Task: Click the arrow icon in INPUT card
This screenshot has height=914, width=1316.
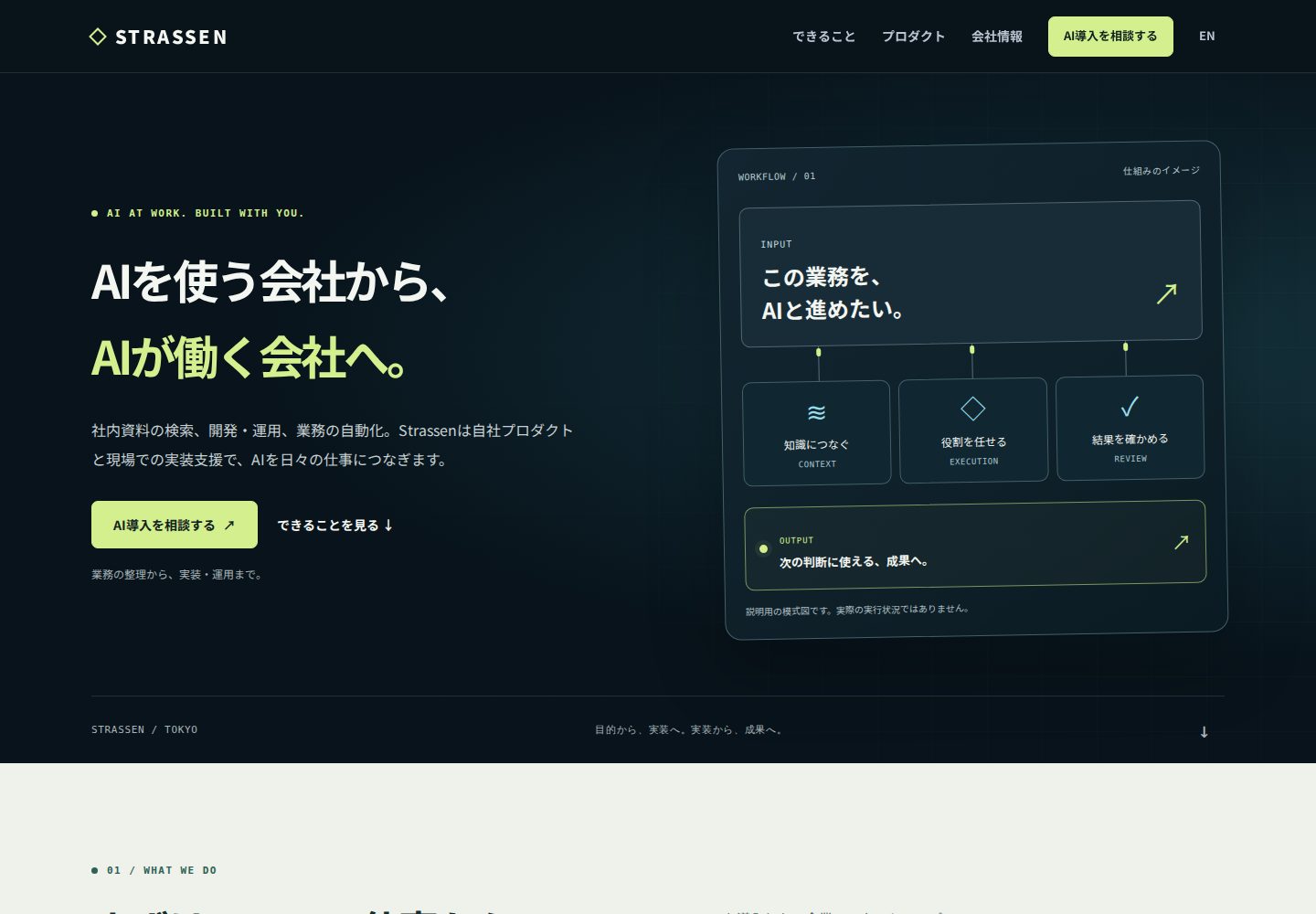Action: [1166, 293]
